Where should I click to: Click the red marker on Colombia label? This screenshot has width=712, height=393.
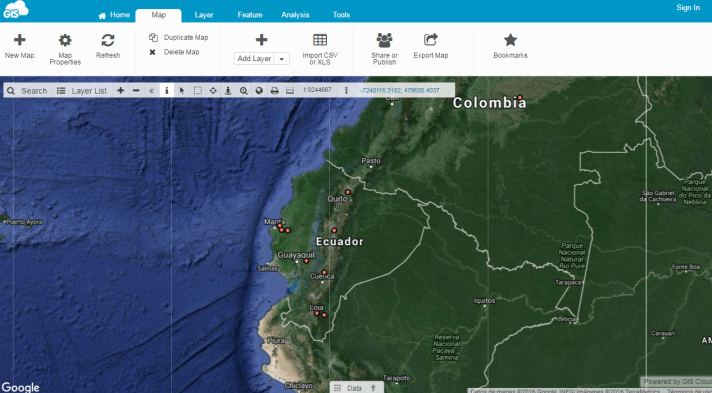tap(520, 97)
